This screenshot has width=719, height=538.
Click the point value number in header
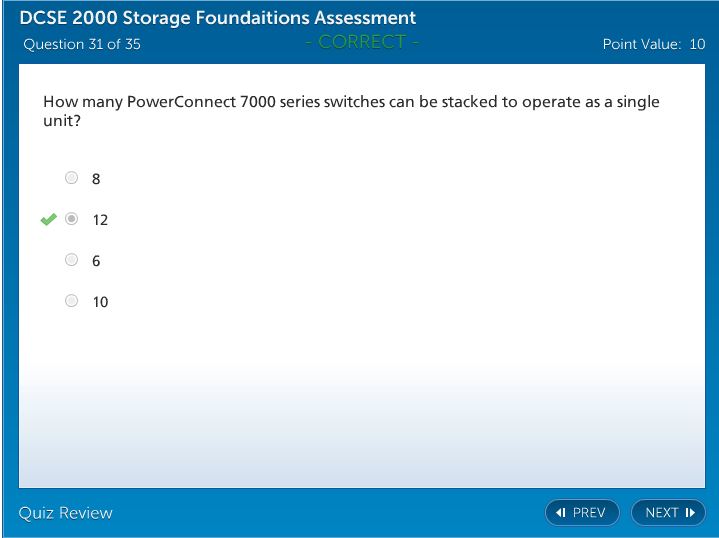tap(697, 44)
